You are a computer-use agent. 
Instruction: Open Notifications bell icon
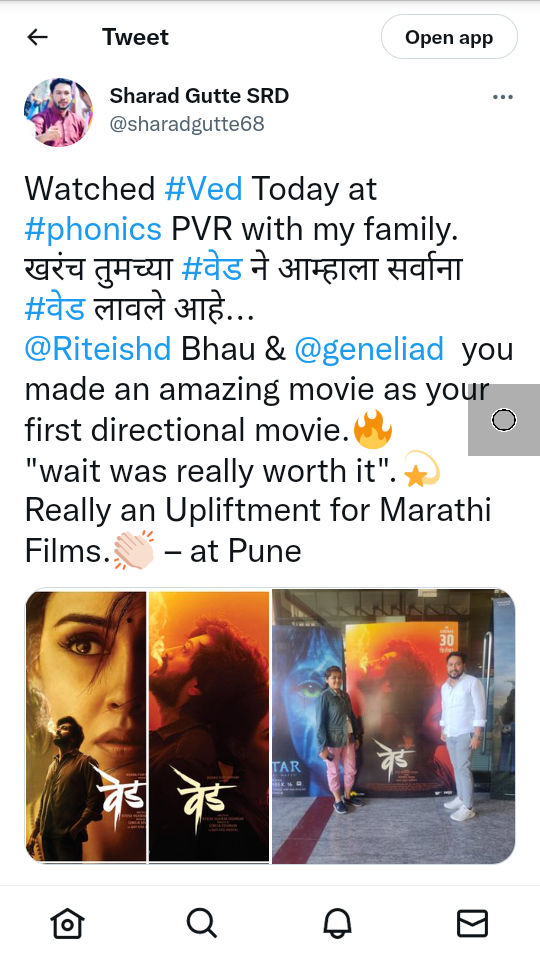[x=337, y=923]
